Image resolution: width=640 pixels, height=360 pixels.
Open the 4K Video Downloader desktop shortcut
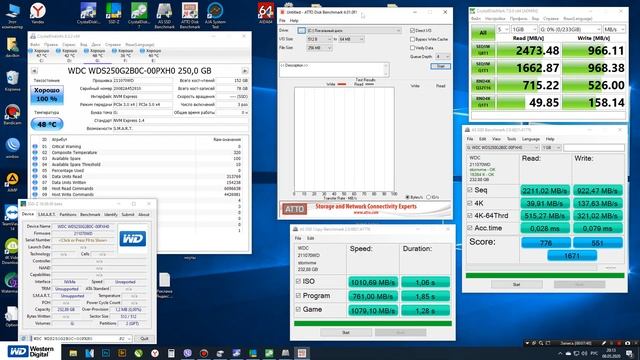11,251
